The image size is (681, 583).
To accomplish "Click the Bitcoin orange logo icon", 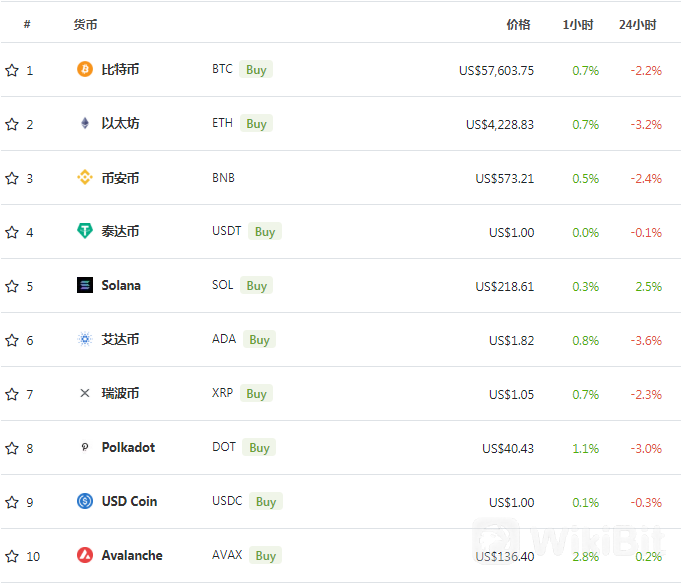I will [85, 69].
